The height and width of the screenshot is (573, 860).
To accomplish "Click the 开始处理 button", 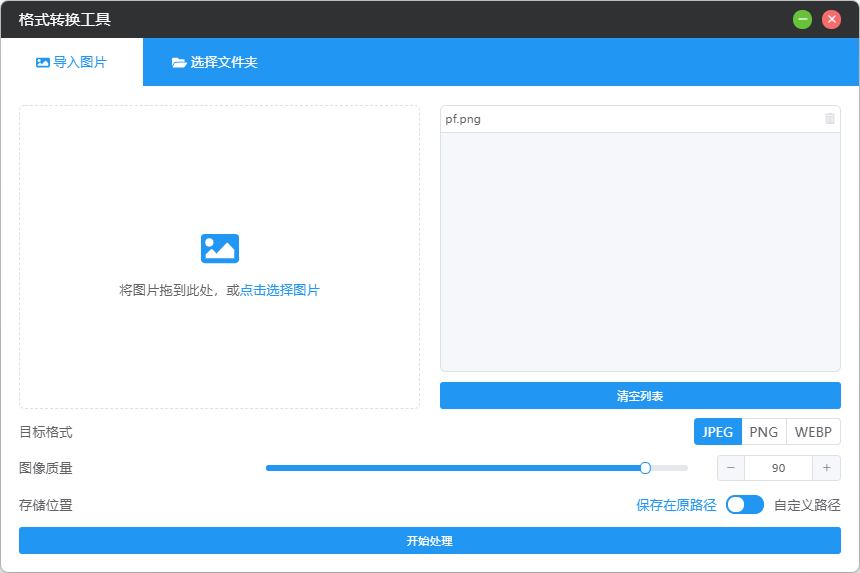I will pos(429,541).
